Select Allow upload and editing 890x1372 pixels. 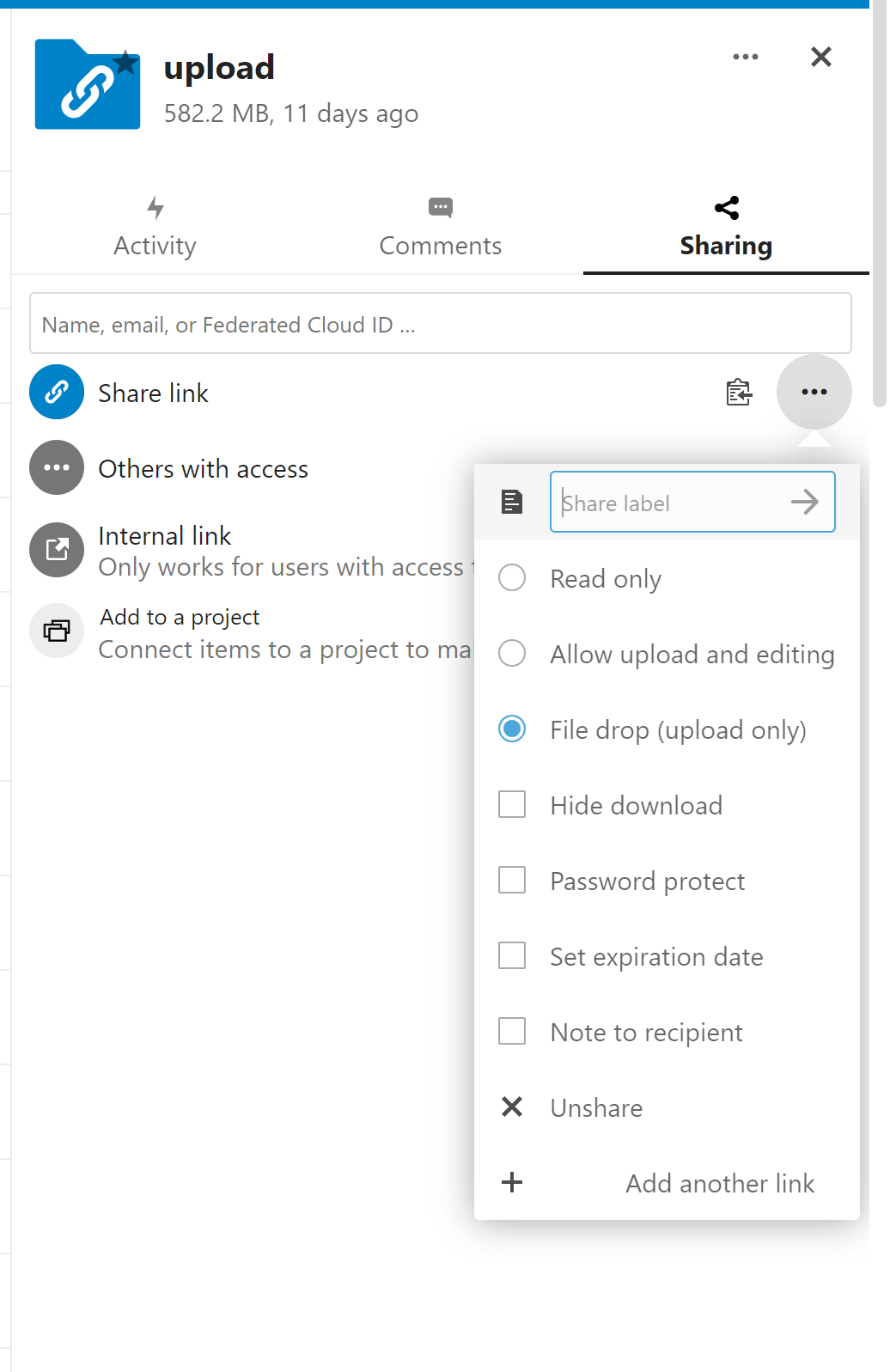click(x=667, y=654)
